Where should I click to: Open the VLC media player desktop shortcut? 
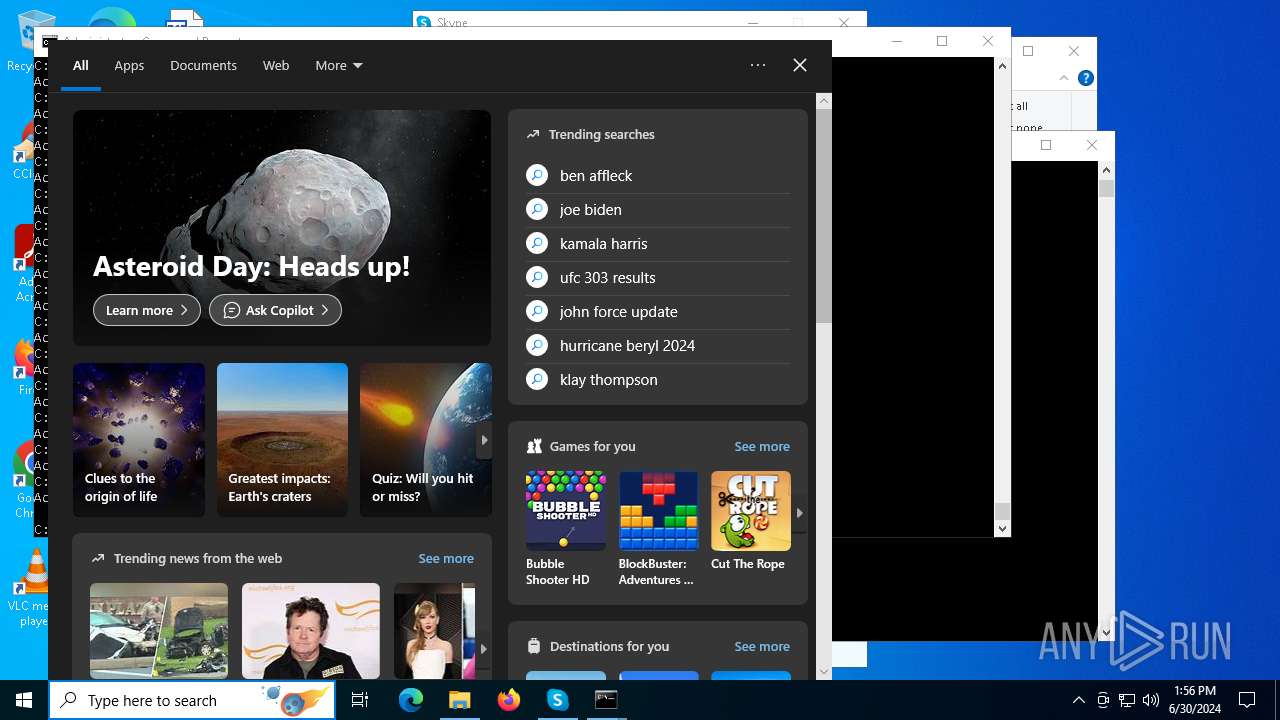click(x=34, y=587)
